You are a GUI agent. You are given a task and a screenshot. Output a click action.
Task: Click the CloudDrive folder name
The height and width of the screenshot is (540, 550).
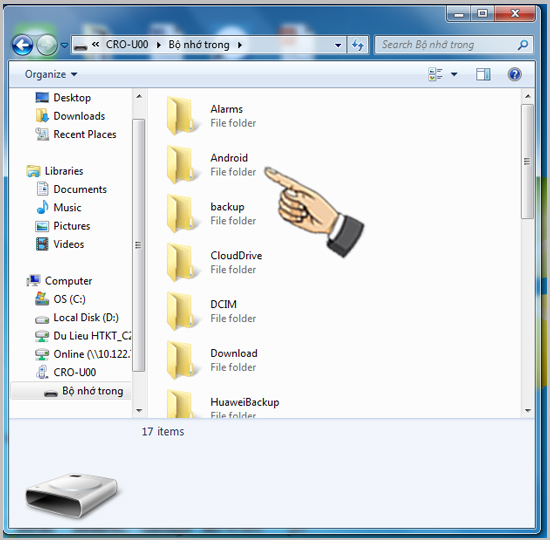pyautogui.click(x=236, y=255)
